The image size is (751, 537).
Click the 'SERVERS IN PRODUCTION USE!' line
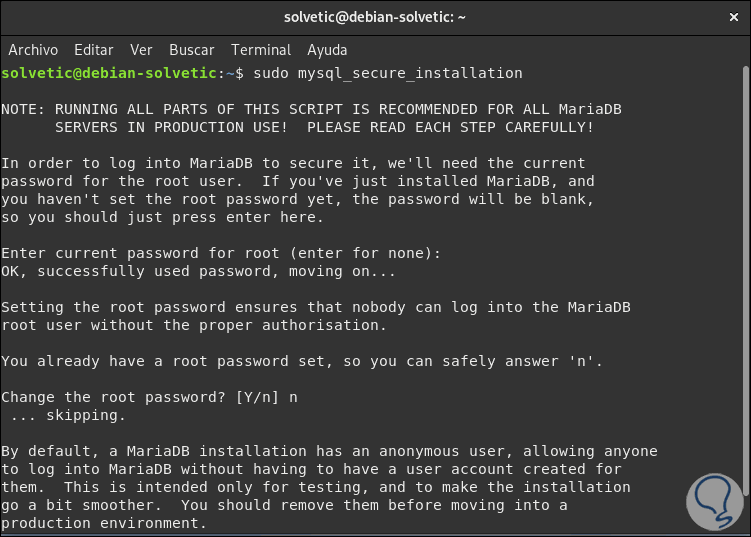324,127
